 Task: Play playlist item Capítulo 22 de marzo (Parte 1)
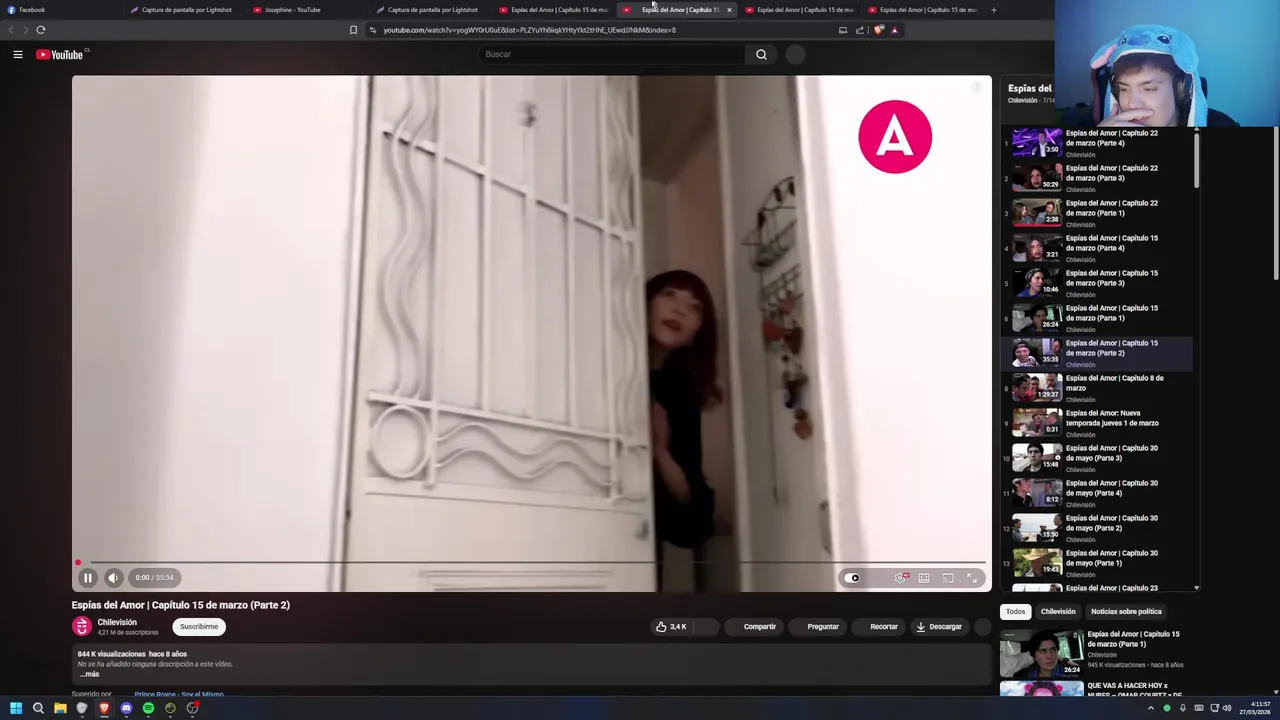tap(1097, 213)
